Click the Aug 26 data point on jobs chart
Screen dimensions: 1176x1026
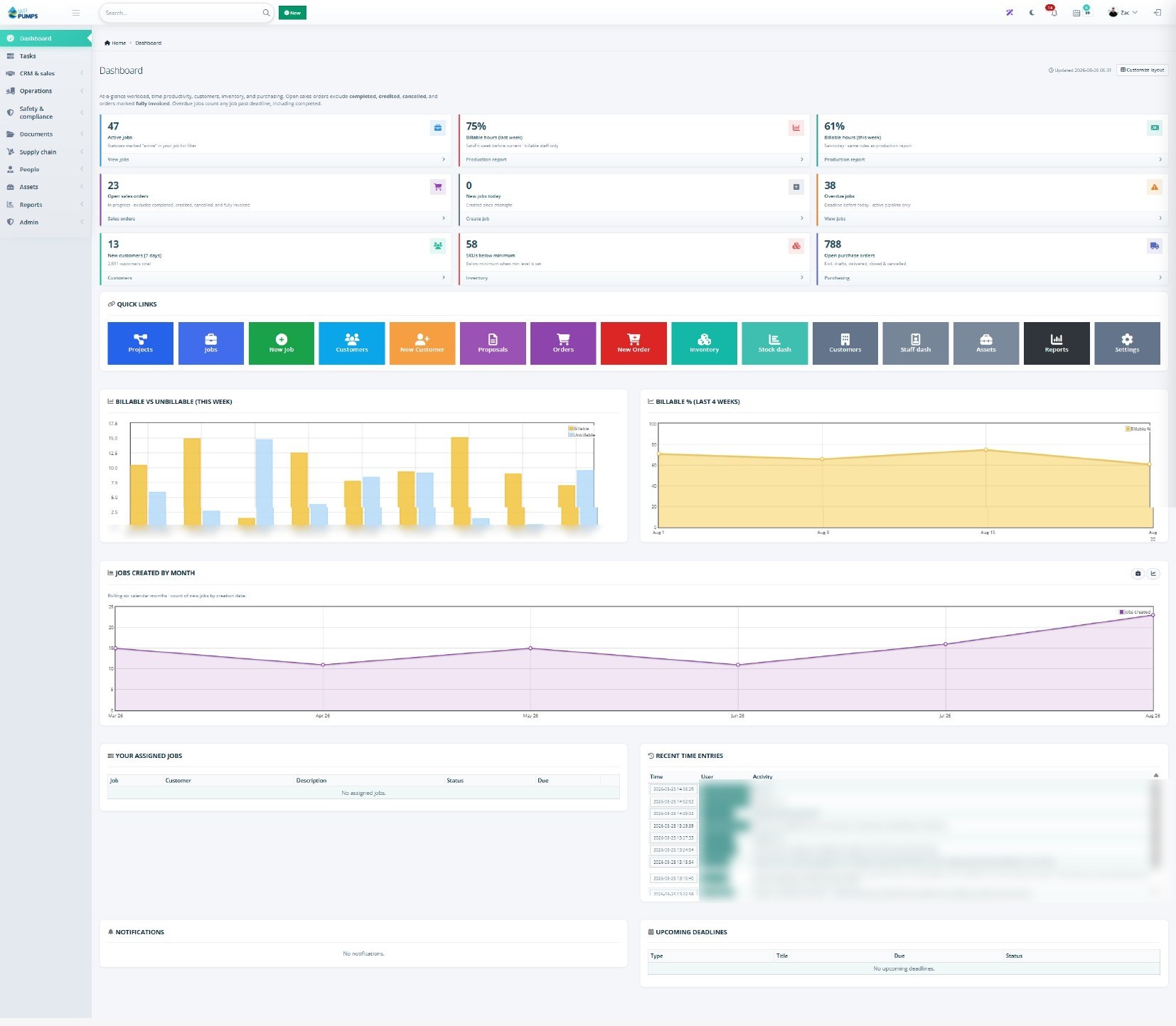[x=1153, y=615]
